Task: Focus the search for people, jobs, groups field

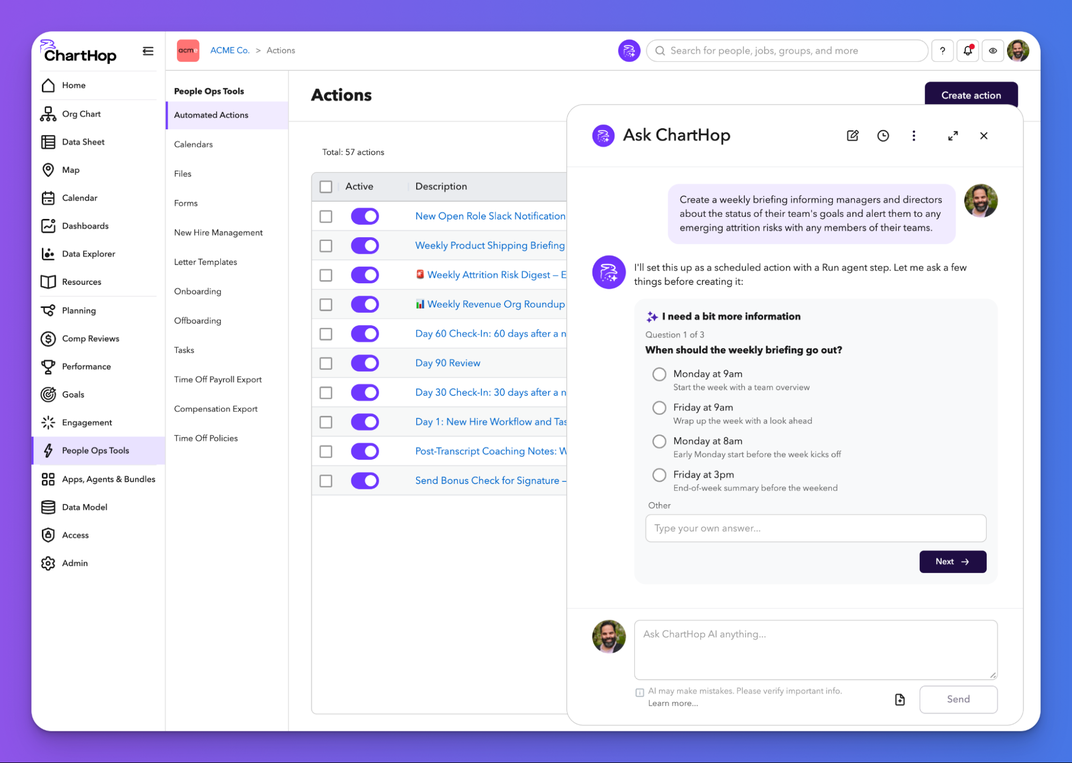Action: [x=787, y=51]
